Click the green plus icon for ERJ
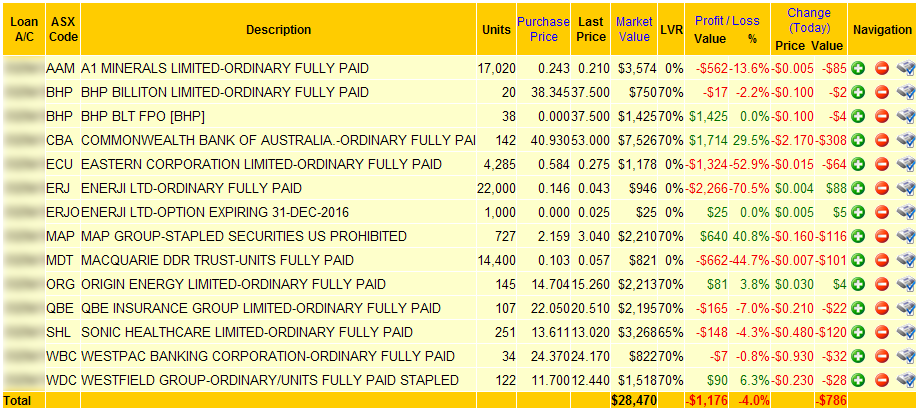This screenshot has height=411, width=919. tap(858, 189)
